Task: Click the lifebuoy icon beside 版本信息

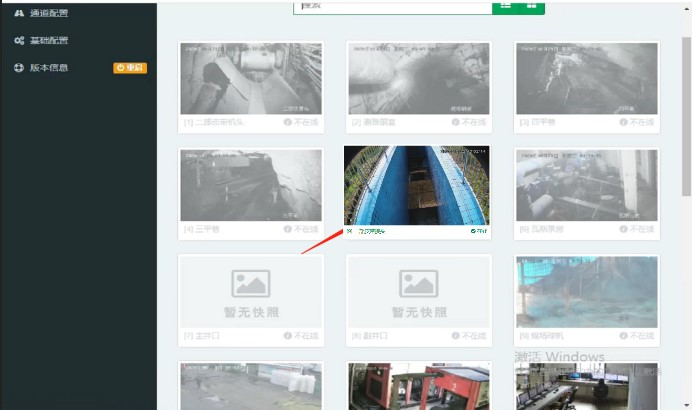Action: (x=19, y=68)
